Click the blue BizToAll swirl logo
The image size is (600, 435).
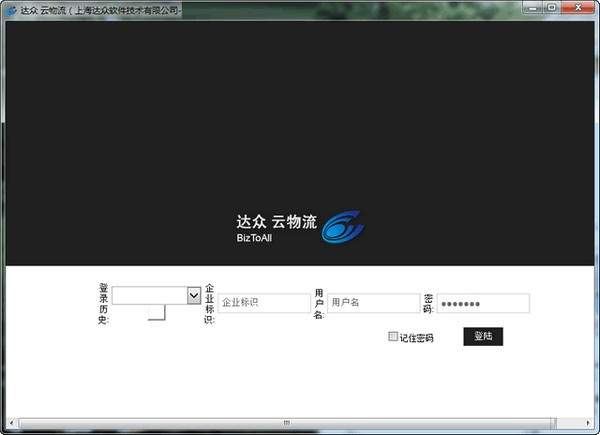coord(342,228)
